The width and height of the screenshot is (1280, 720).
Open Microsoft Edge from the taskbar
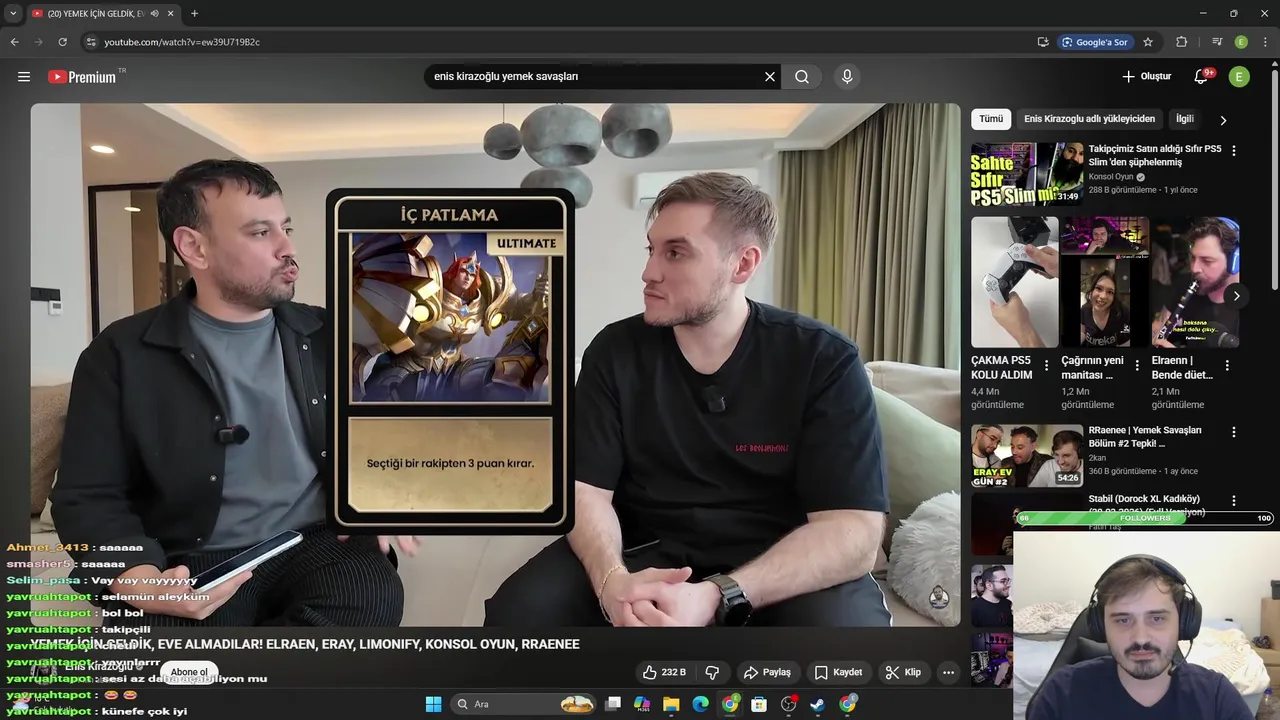700,704
